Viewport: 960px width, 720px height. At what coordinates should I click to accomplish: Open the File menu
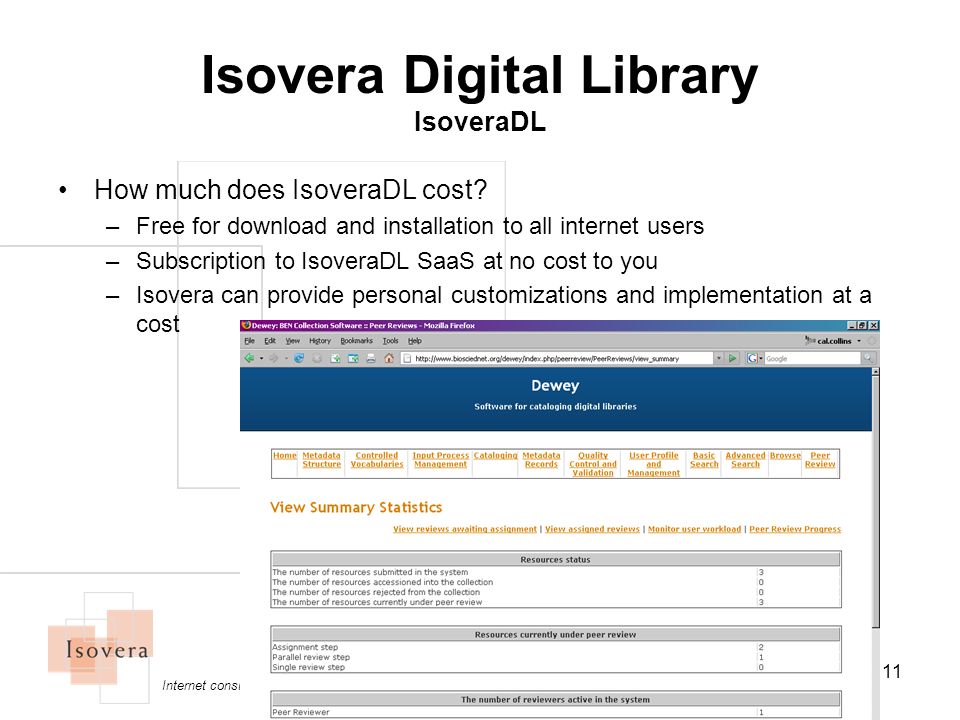(x=250, y=340)
